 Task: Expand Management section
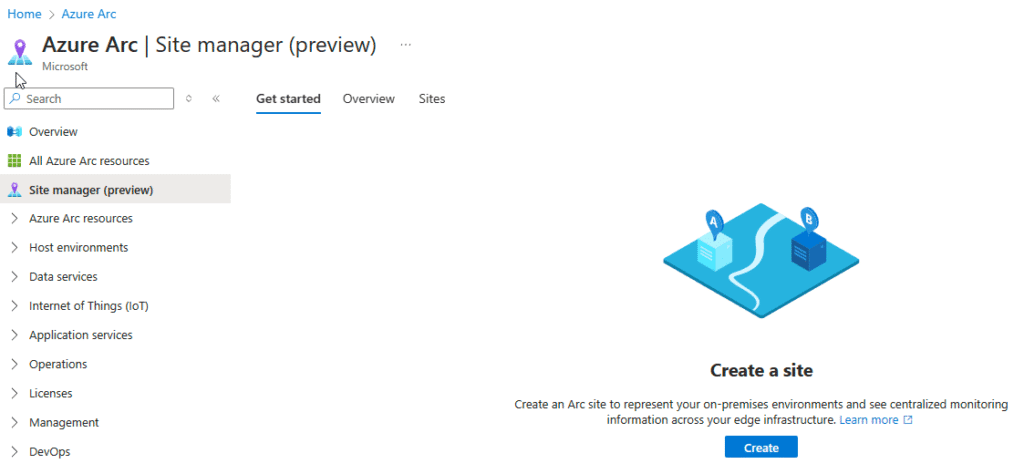click(x=15, y=422)
